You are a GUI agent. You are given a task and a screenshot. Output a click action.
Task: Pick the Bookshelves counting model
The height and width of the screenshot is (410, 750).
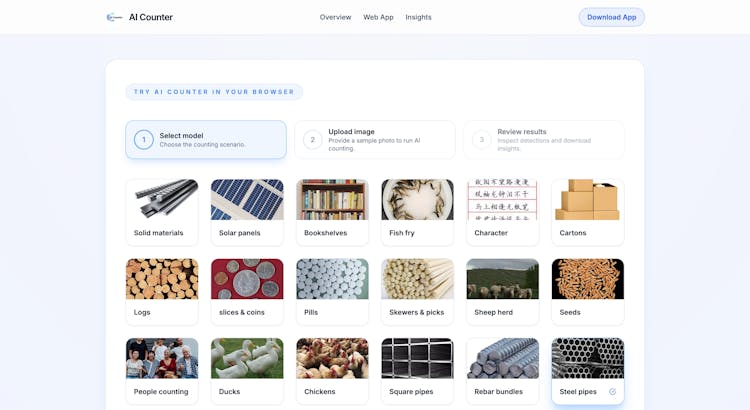tap(332, 212)
